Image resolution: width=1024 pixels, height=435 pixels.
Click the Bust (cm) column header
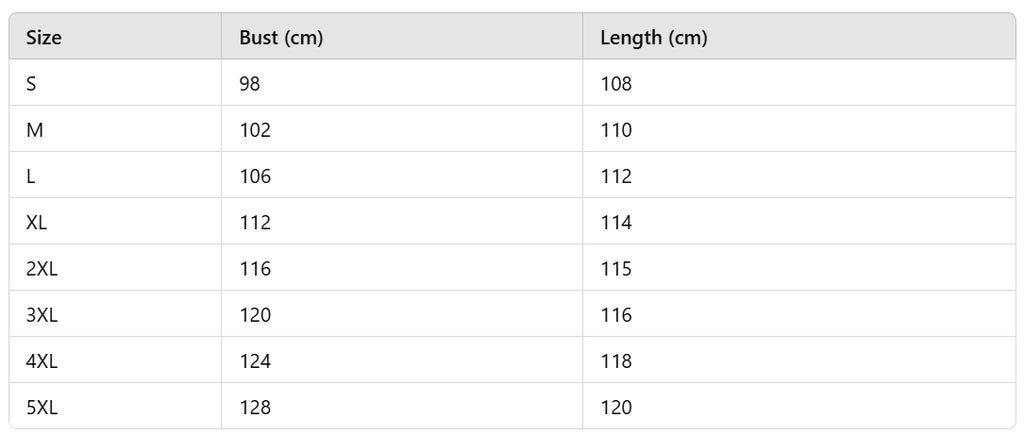pos(281,38)
